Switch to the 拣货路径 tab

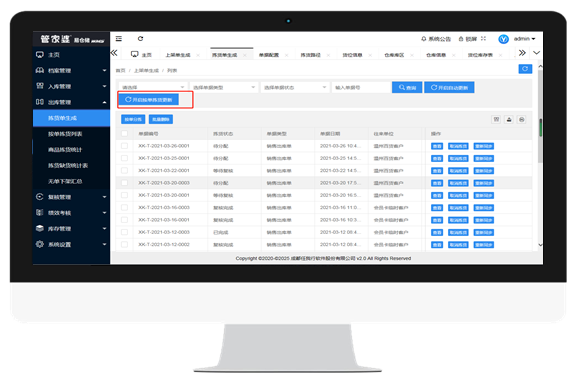pyautogui.click(x=310, y=55)
